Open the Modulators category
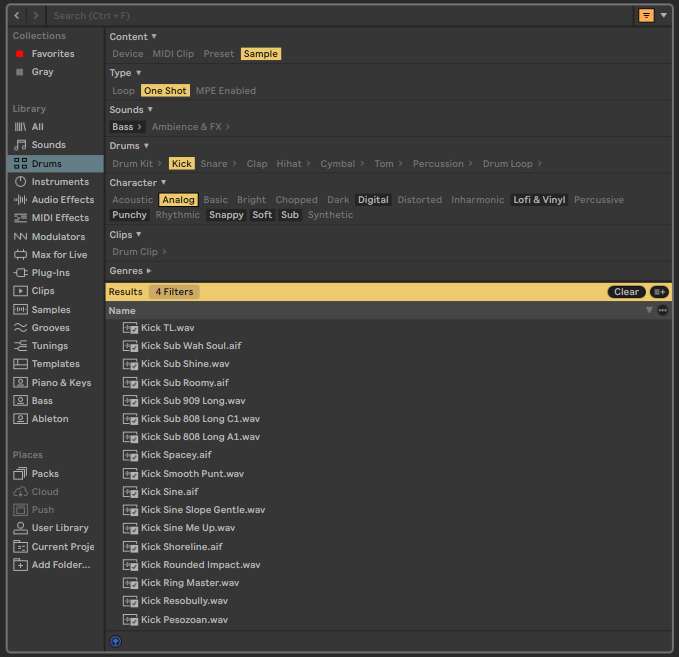Screen dimensions: 679x657 pos(49,237)
